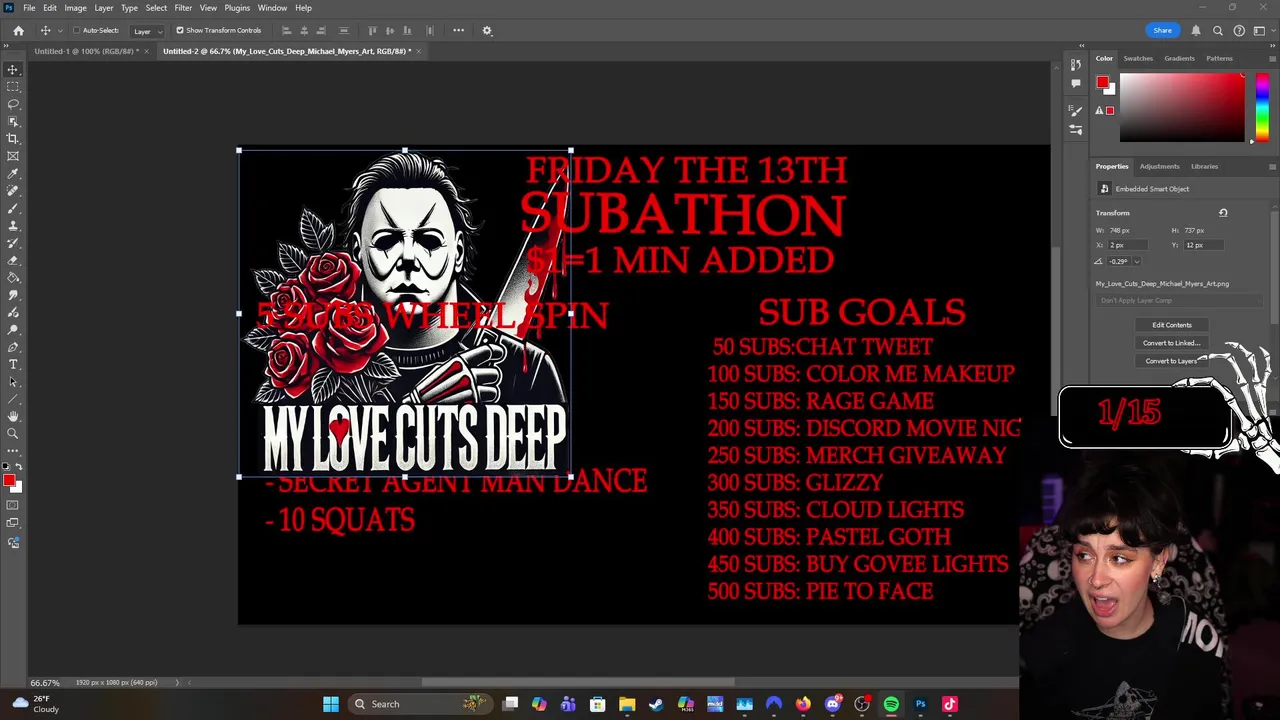Switch to the Libraries tab
The height and width of the screenshot is (720, 1280).
[x=1204, y=166]
